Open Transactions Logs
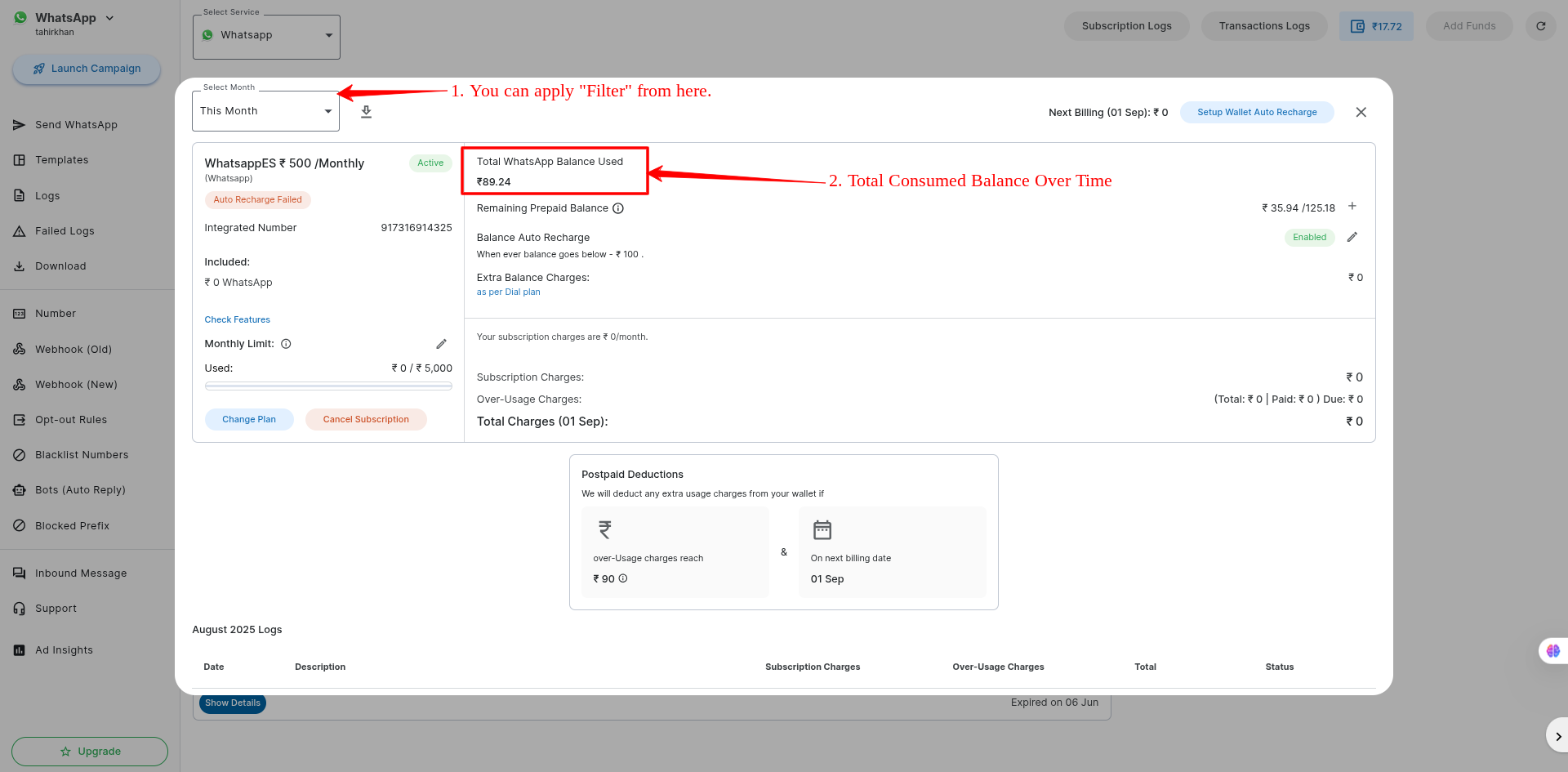Image resolution: width=1568 pixels, height=772 pixels. pyautogui.click(x=1264, y=26)
